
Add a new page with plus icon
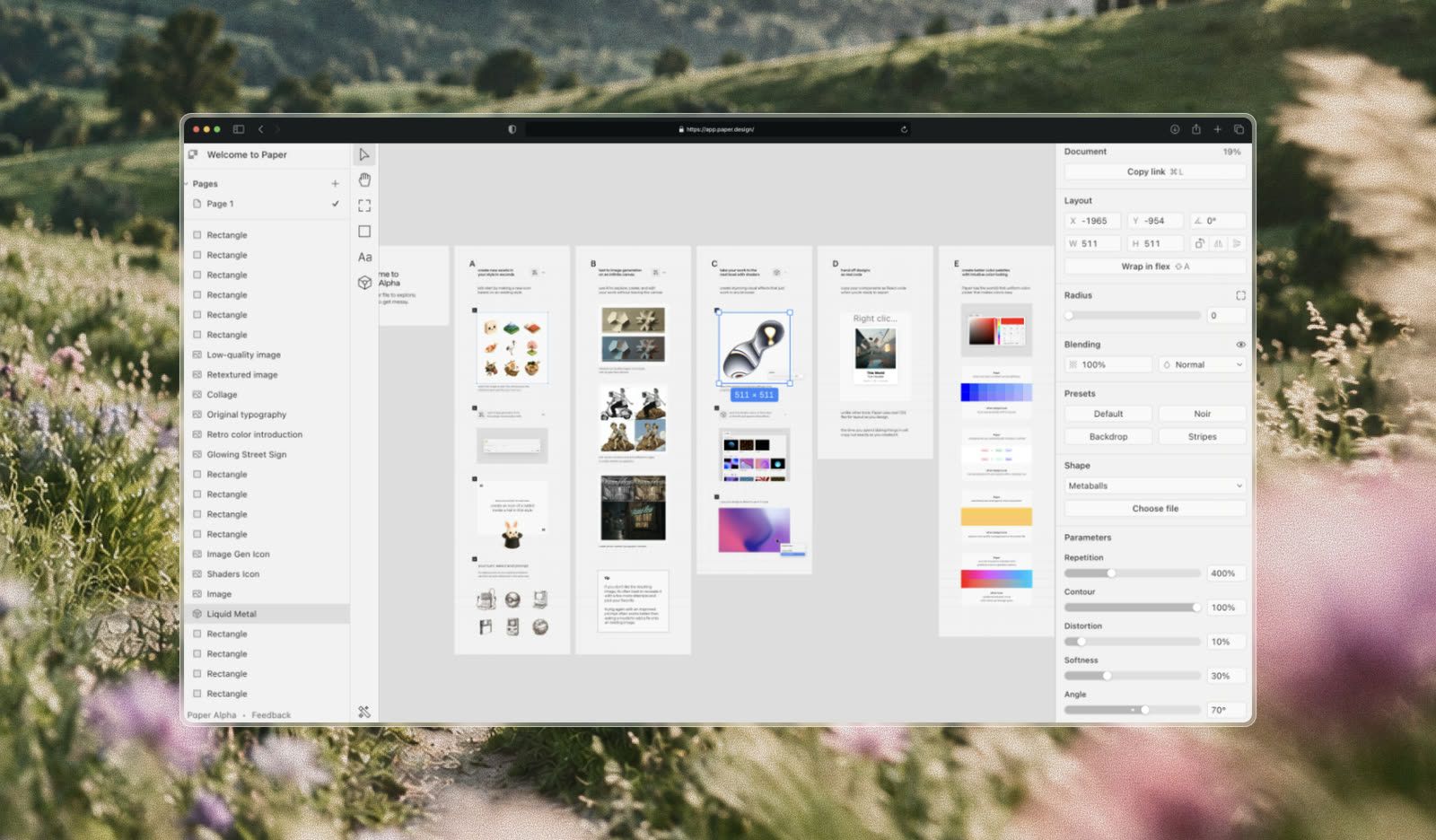[x=336, y=184]
